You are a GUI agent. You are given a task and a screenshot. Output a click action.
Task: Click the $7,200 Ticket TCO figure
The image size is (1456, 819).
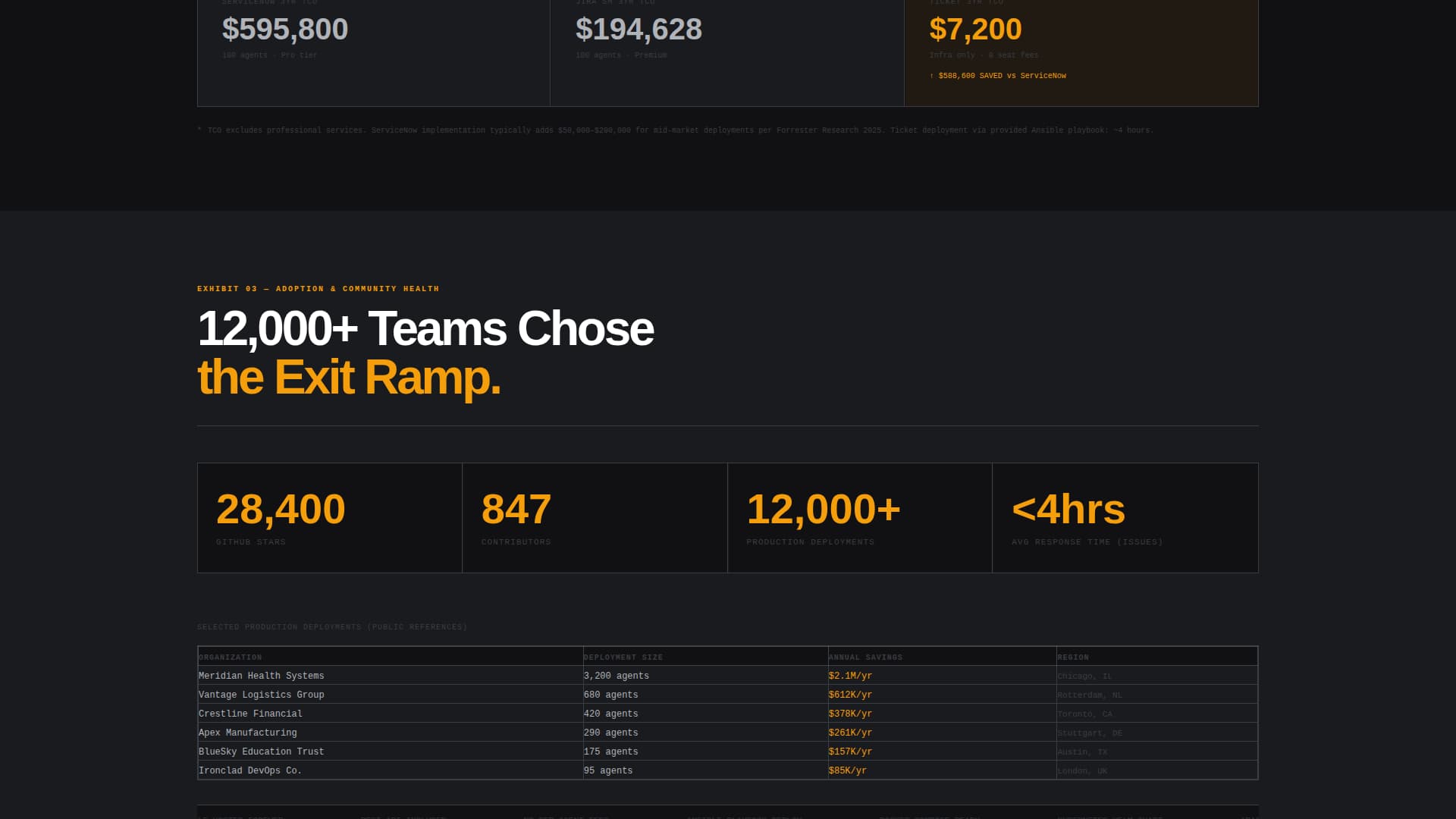(975, 30)
